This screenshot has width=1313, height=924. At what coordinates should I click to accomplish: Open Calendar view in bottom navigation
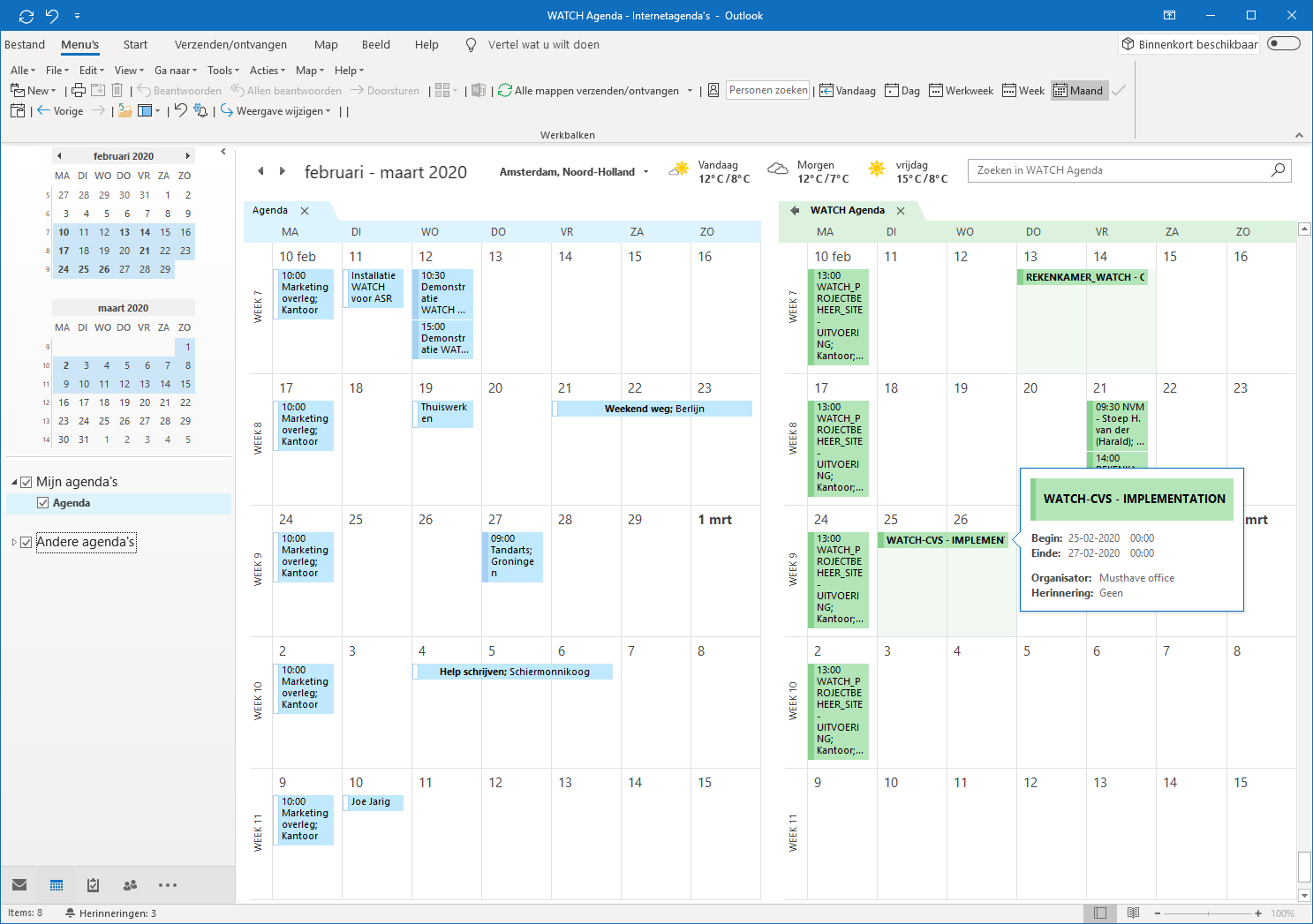57,885
